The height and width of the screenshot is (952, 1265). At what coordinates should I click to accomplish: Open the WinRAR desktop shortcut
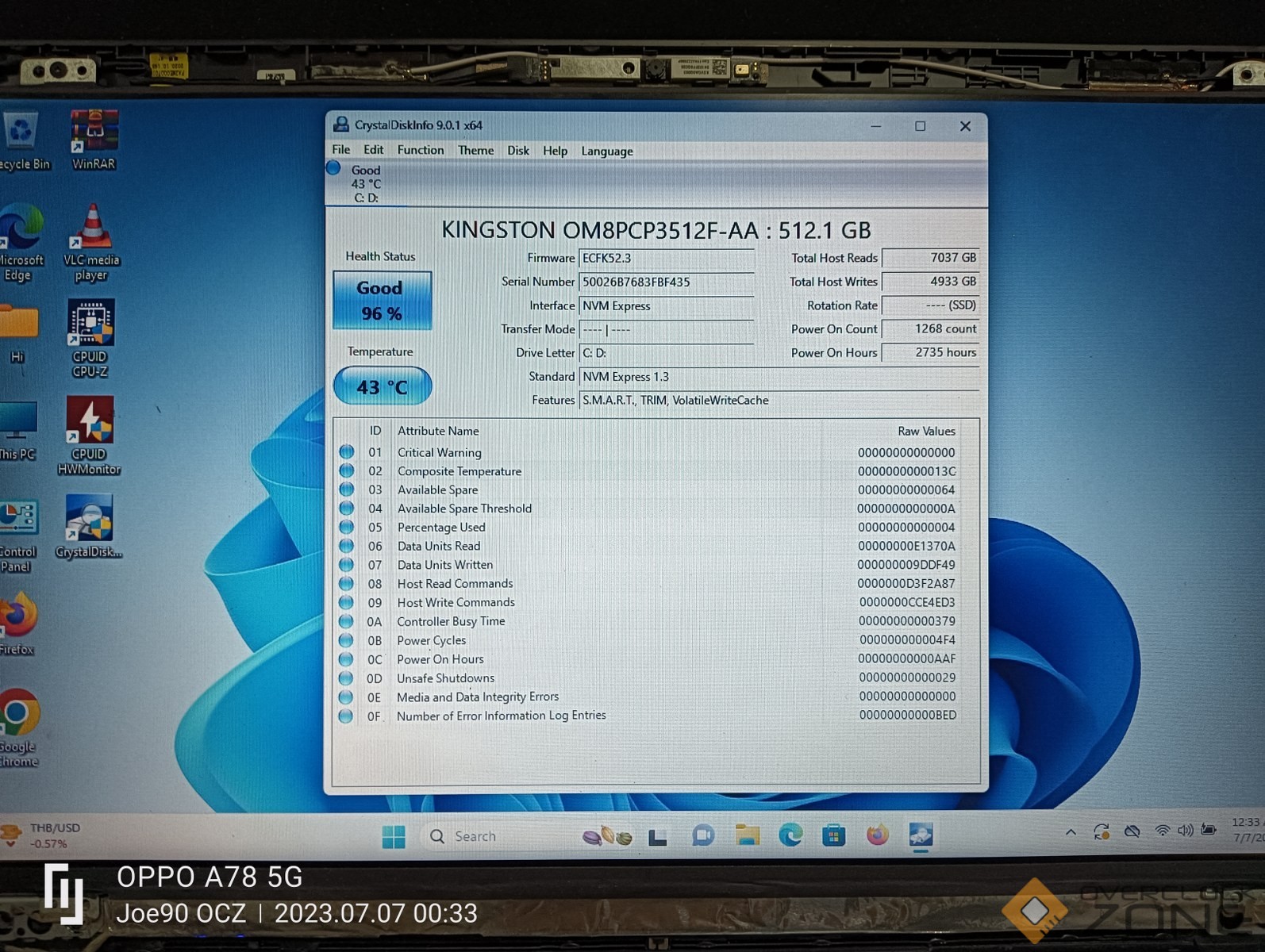point(94,140)
